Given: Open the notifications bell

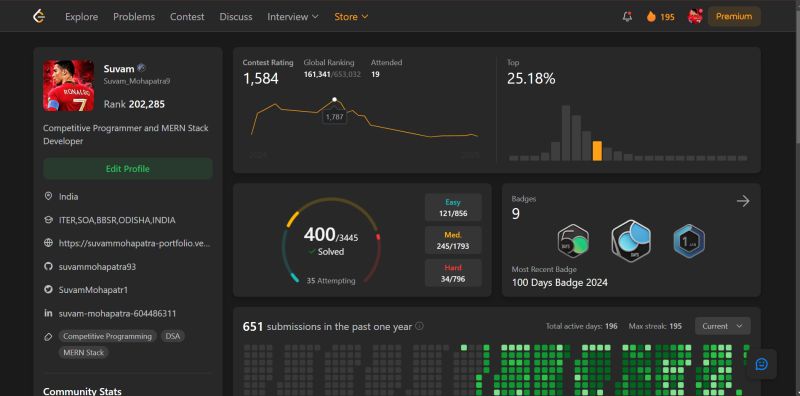Looking at the screenshot, I should pos(627,16).
